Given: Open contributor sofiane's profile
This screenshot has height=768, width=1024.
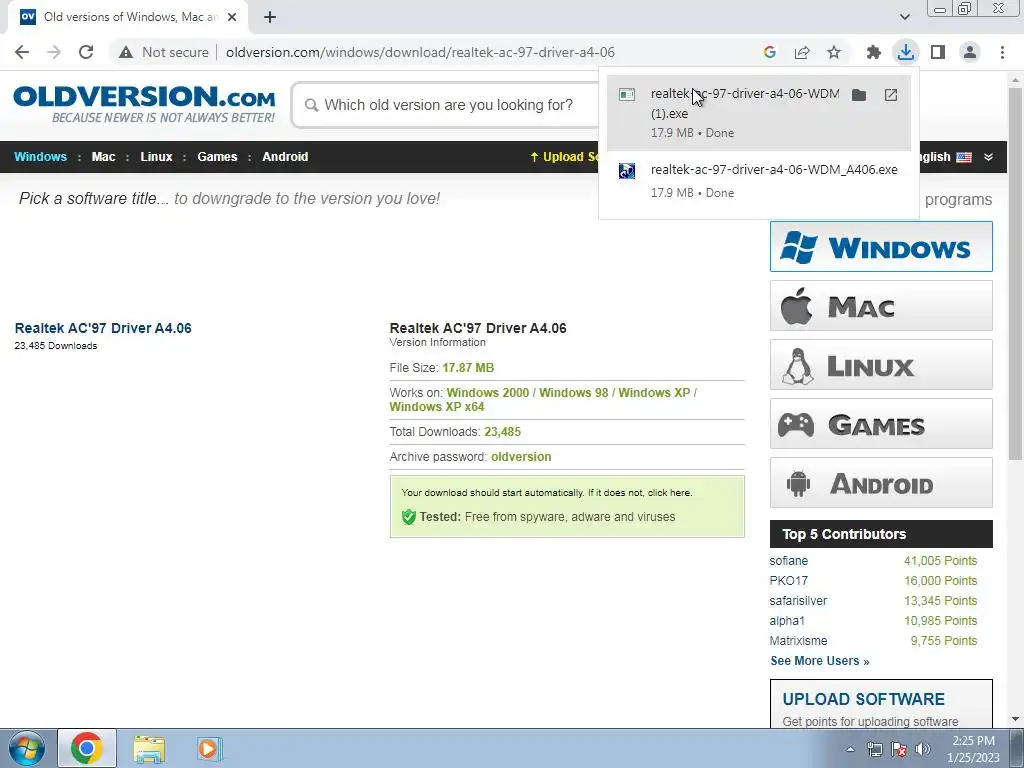Looking at the screenshot, I should click(x=788, y=561).
